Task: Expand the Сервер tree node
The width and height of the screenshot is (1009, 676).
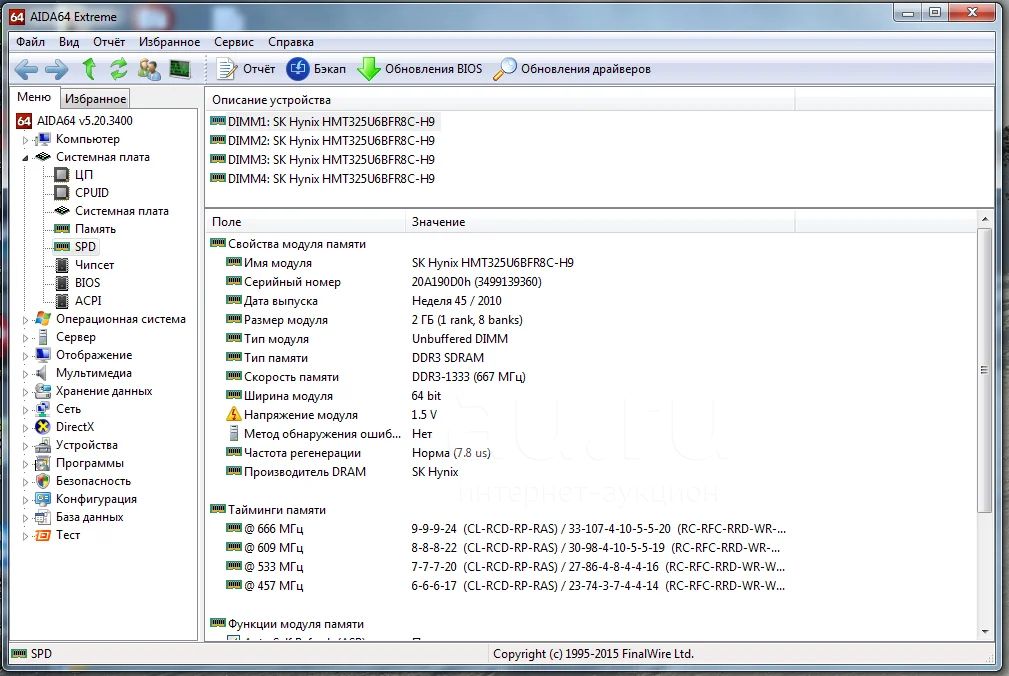Action: (25, 338)
